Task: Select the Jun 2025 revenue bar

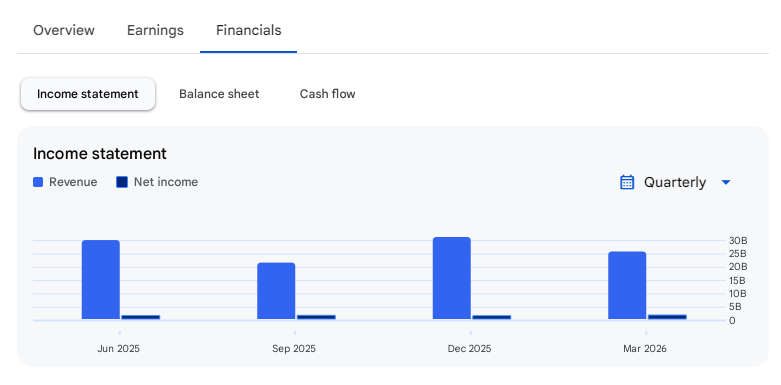Action: tap(101, 279)
